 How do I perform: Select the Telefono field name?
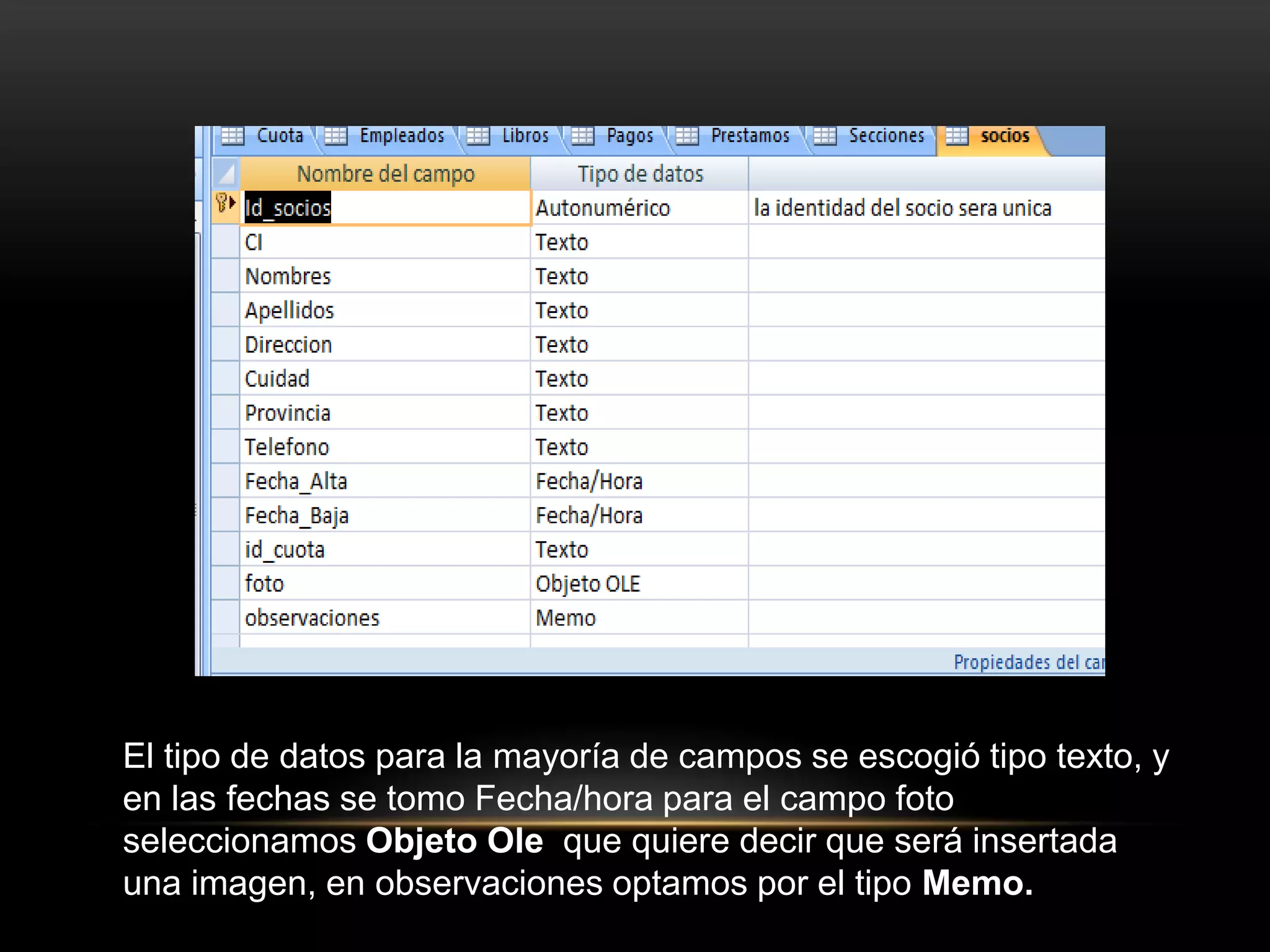[x=385, y=446]
